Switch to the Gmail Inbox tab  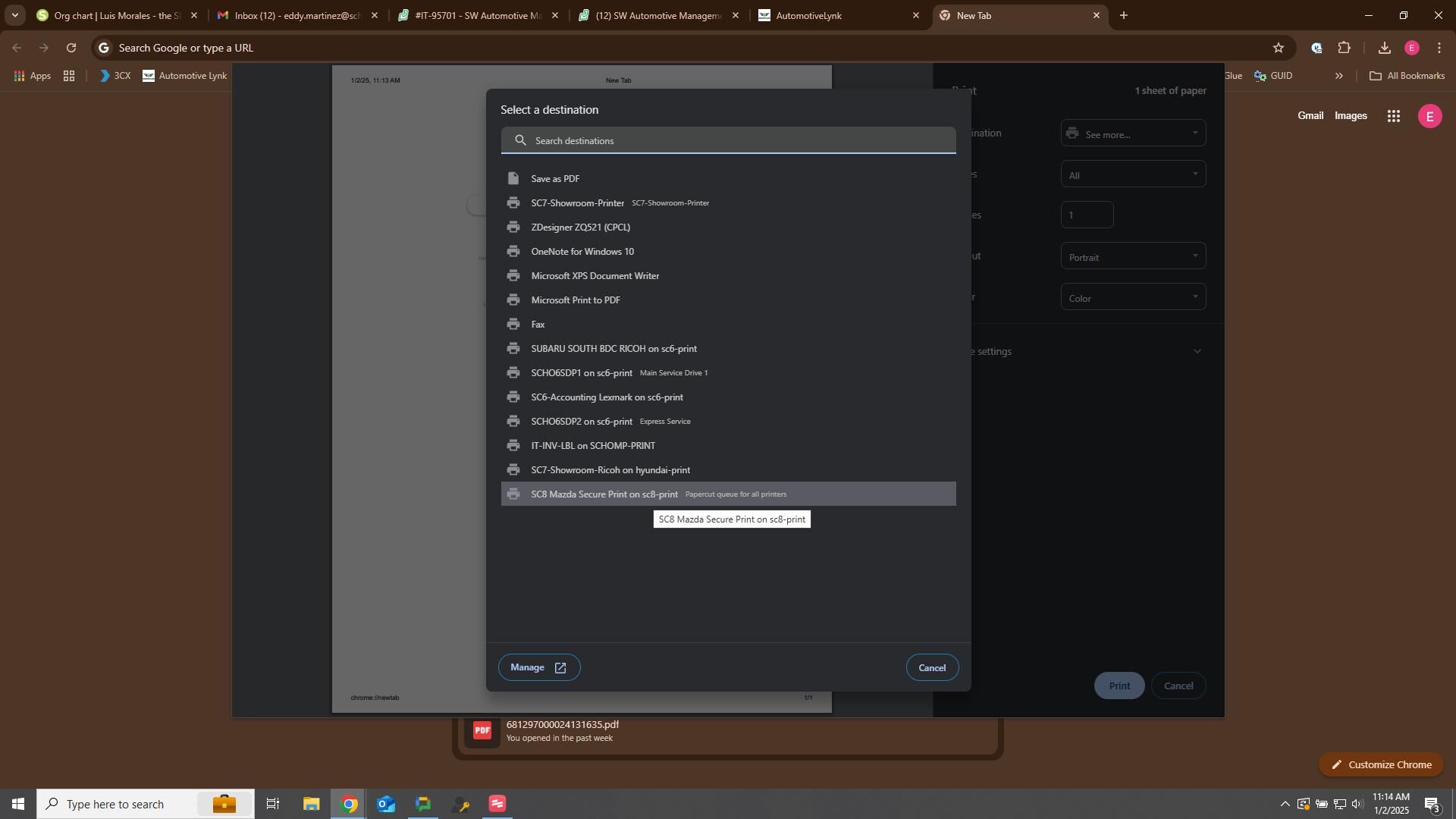click(296, 15)
